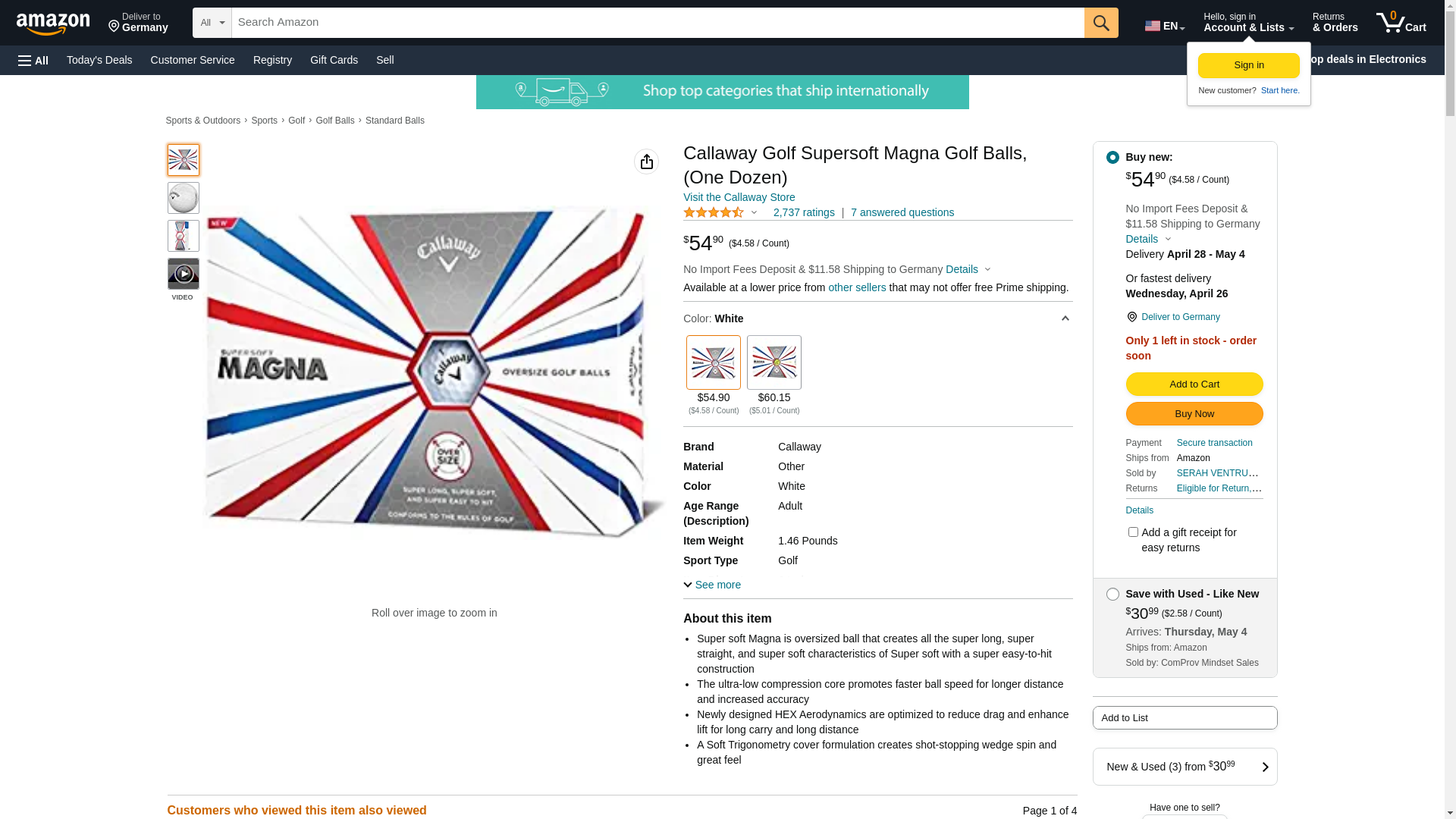Open Gift Cards navigation item

point(334,60)
